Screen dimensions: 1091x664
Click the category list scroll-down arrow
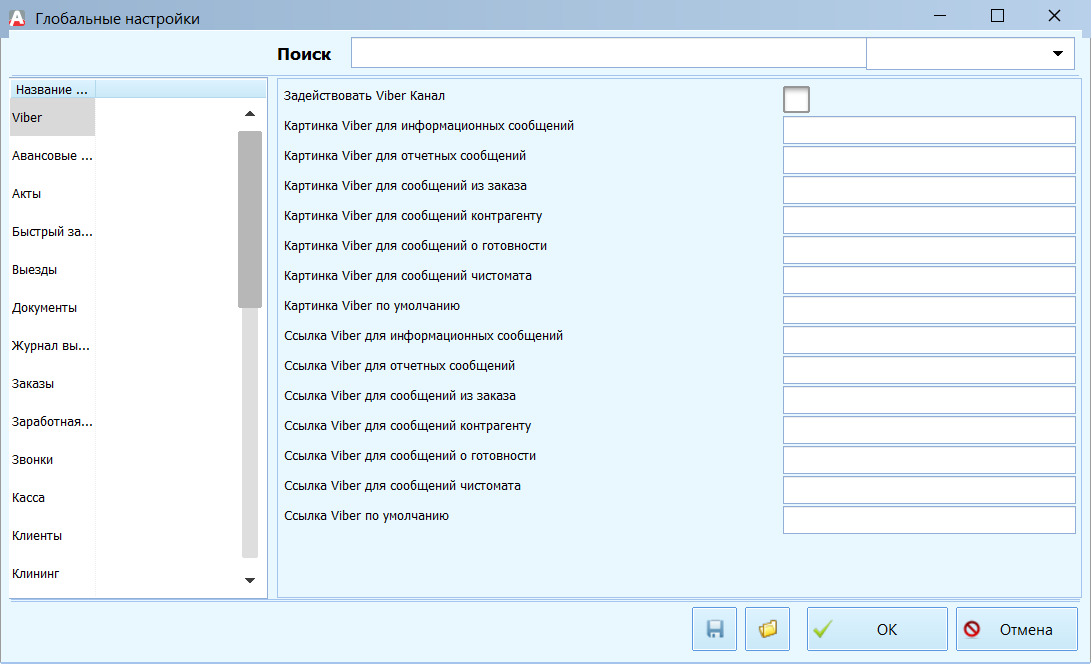[250, 580]
